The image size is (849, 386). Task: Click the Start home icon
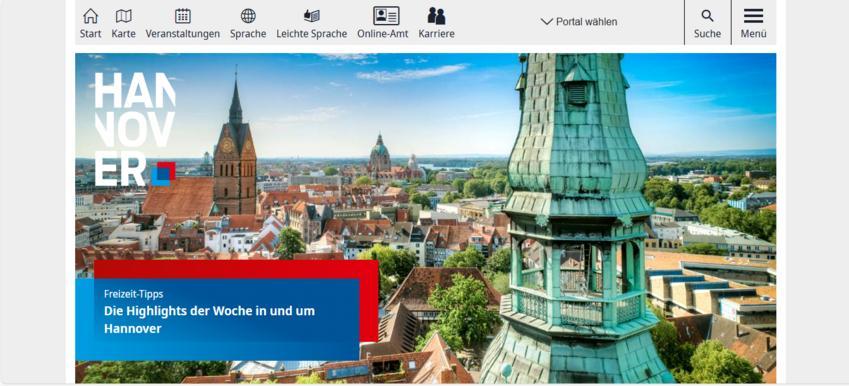tap(90, 16)
